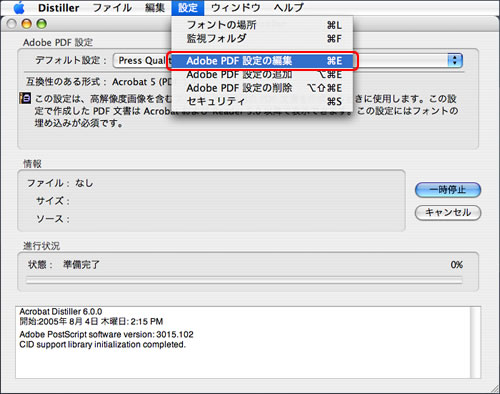Click the 開始 2005年 8月 4日 log line

pyautogui.click(x=91, y=322)
